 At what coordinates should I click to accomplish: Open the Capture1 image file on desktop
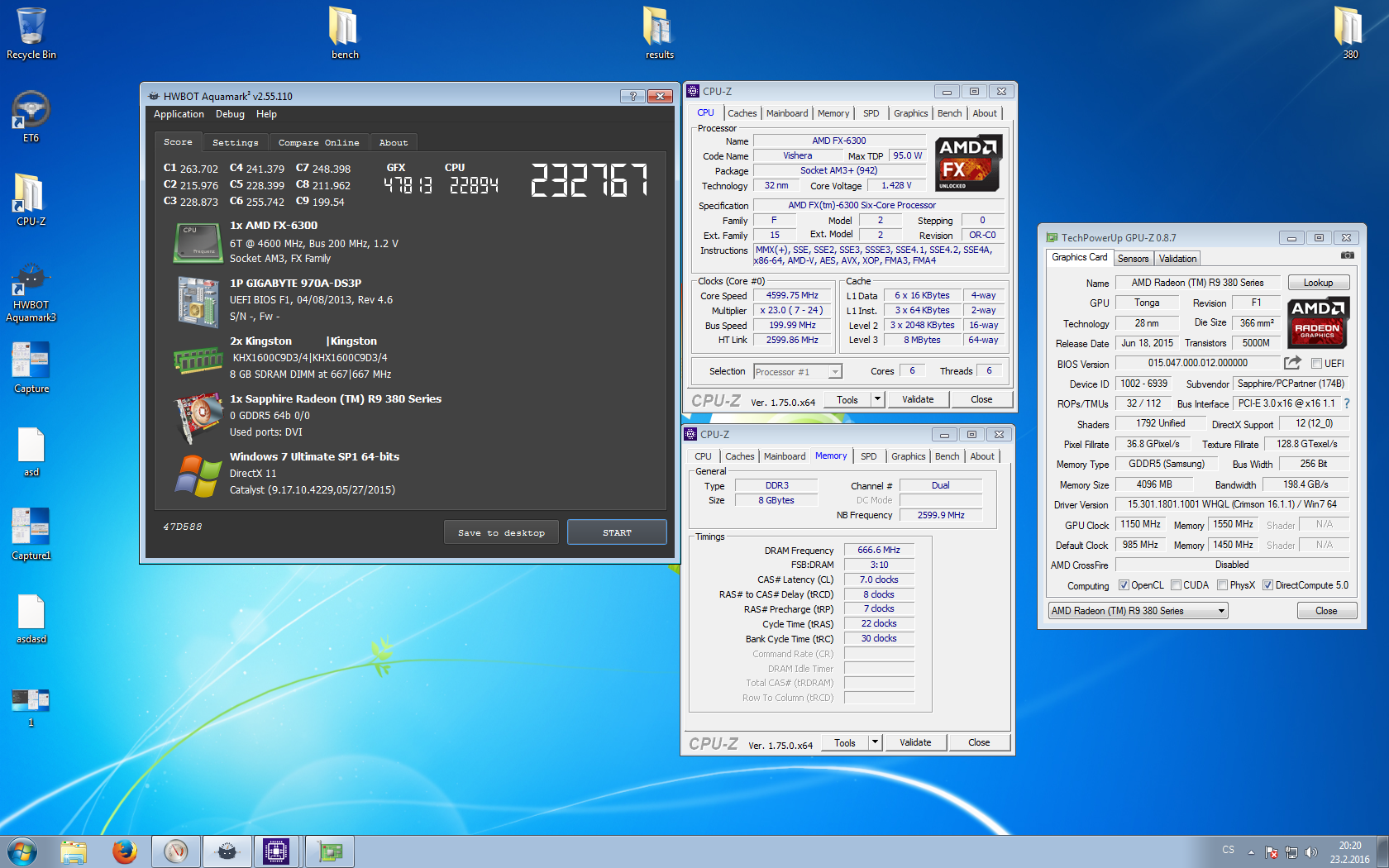click(x=31, y=535)
